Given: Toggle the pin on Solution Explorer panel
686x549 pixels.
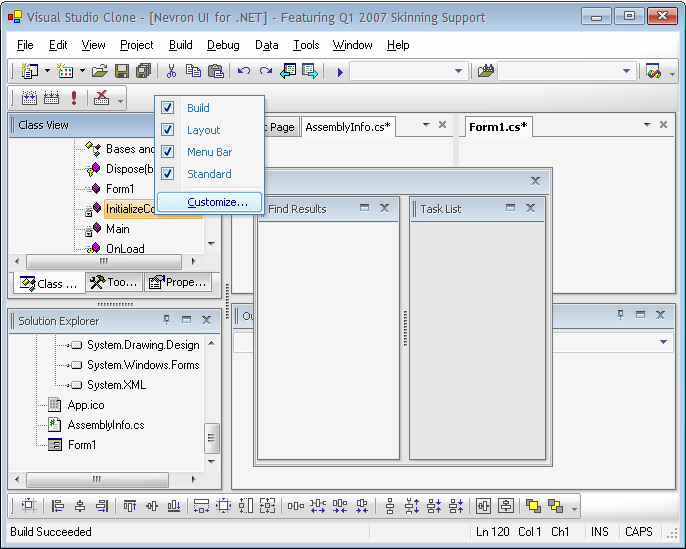Looking at the screenshot, I should [x=167, y=320].
